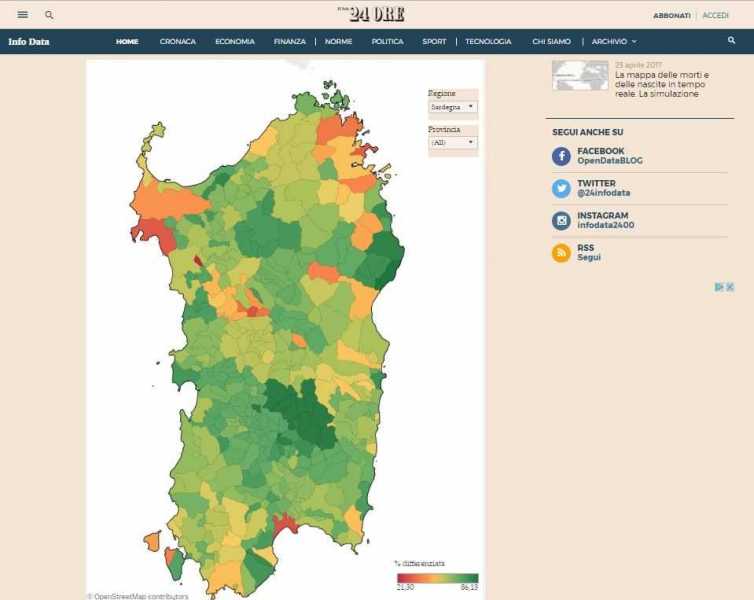The height and width of the screenshot is (600, 754).
Task: Open the Facebook round icon
Action: [561, 156]
